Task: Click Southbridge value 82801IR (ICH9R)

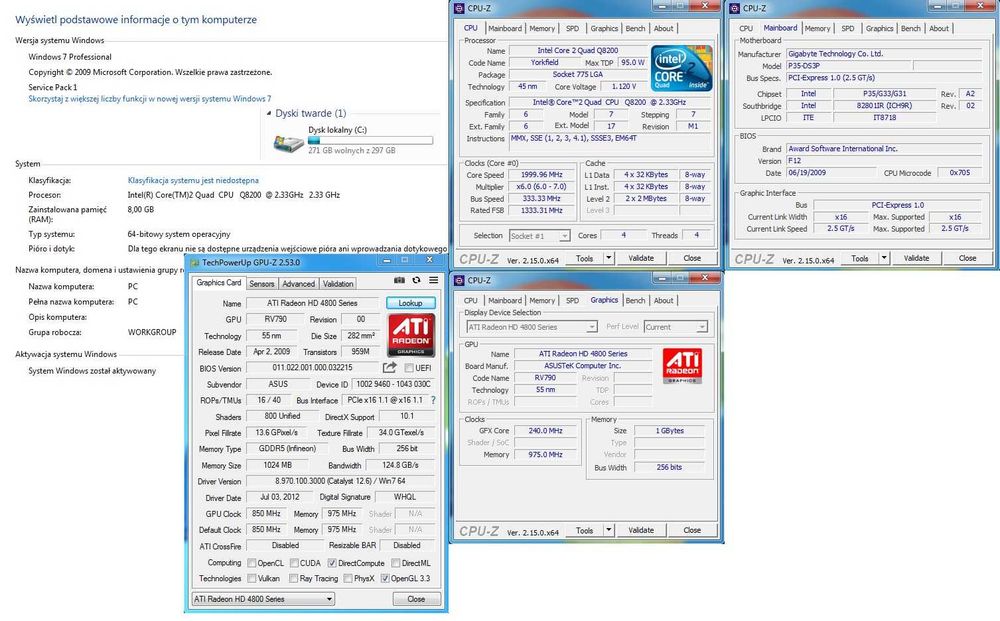Action: [884, 106]
